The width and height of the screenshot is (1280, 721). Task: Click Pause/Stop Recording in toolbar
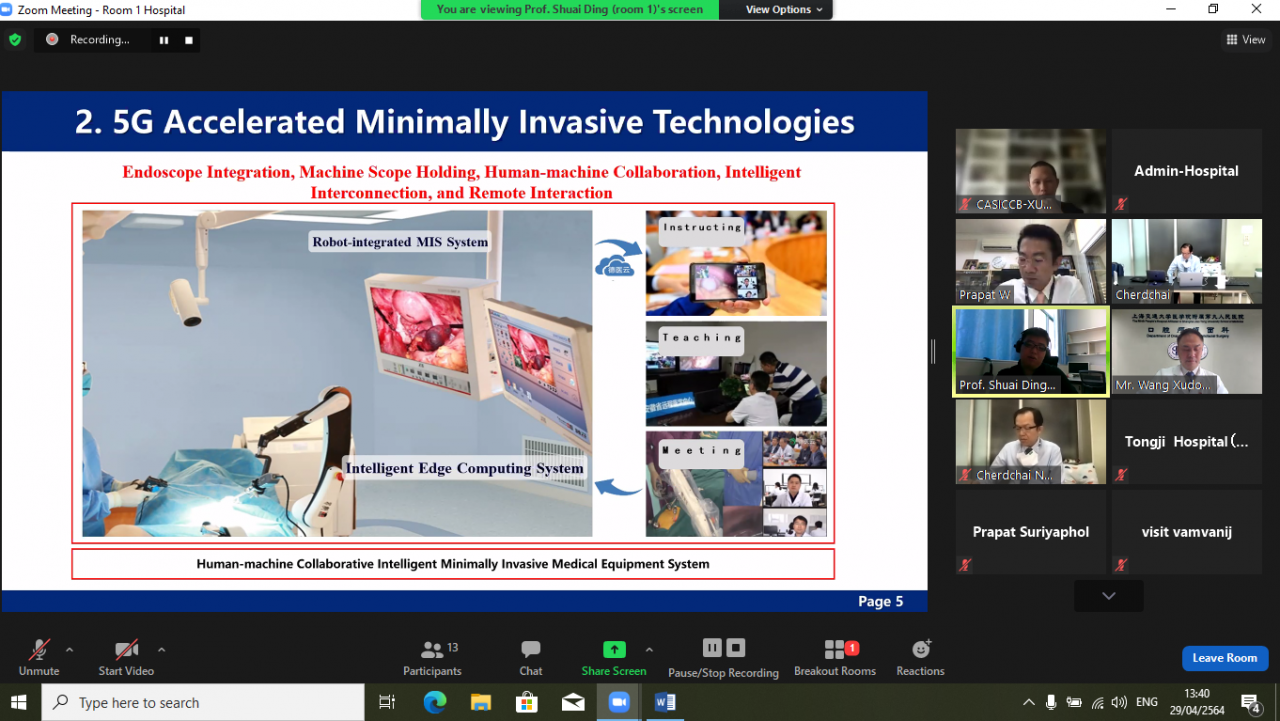(x=723, y=658)
